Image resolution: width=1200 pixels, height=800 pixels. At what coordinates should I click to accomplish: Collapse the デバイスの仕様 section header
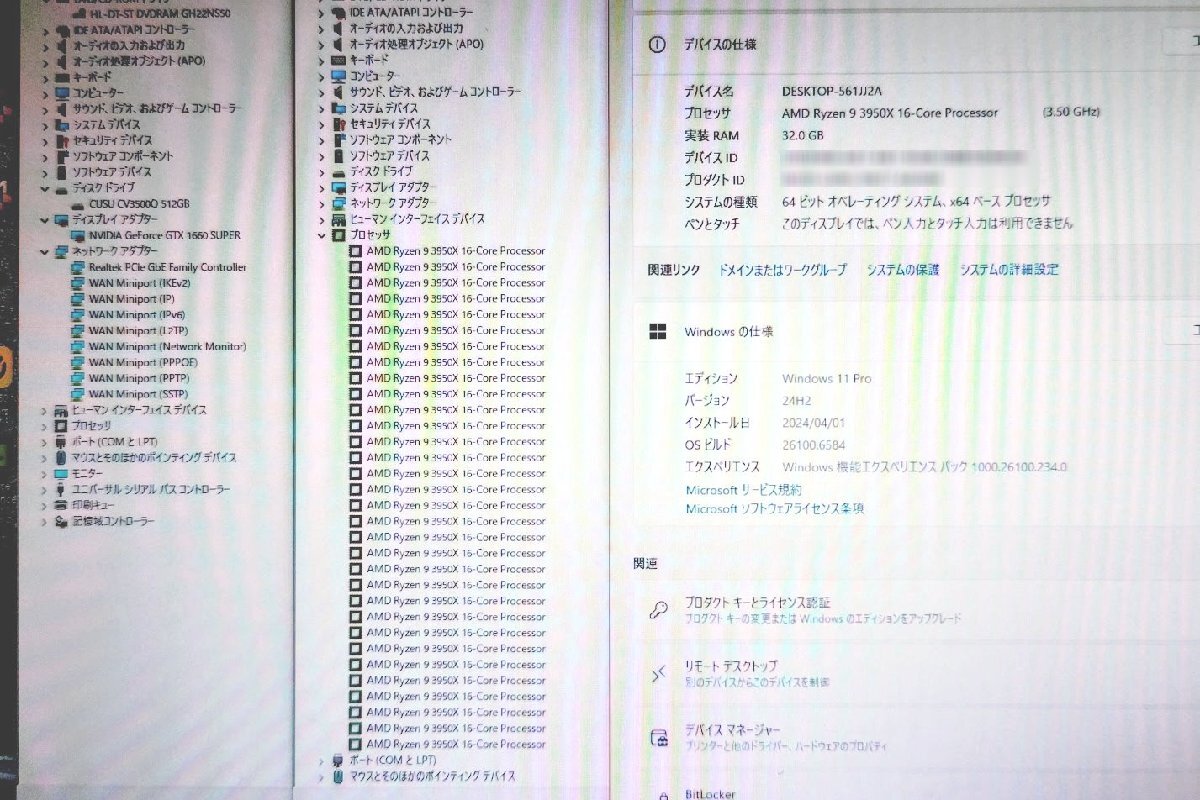click(916, 45)
